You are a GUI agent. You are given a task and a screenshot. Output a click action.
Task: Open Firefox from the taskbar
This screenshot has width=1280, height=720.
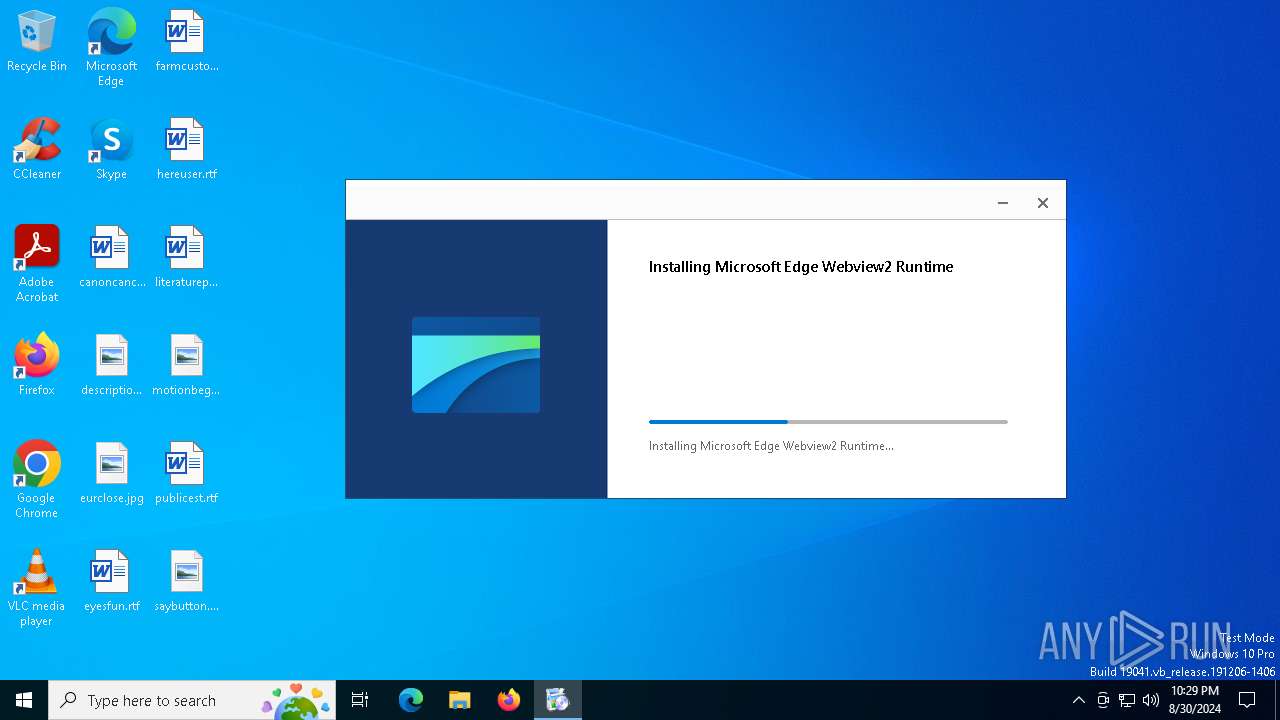click(509, 700)
